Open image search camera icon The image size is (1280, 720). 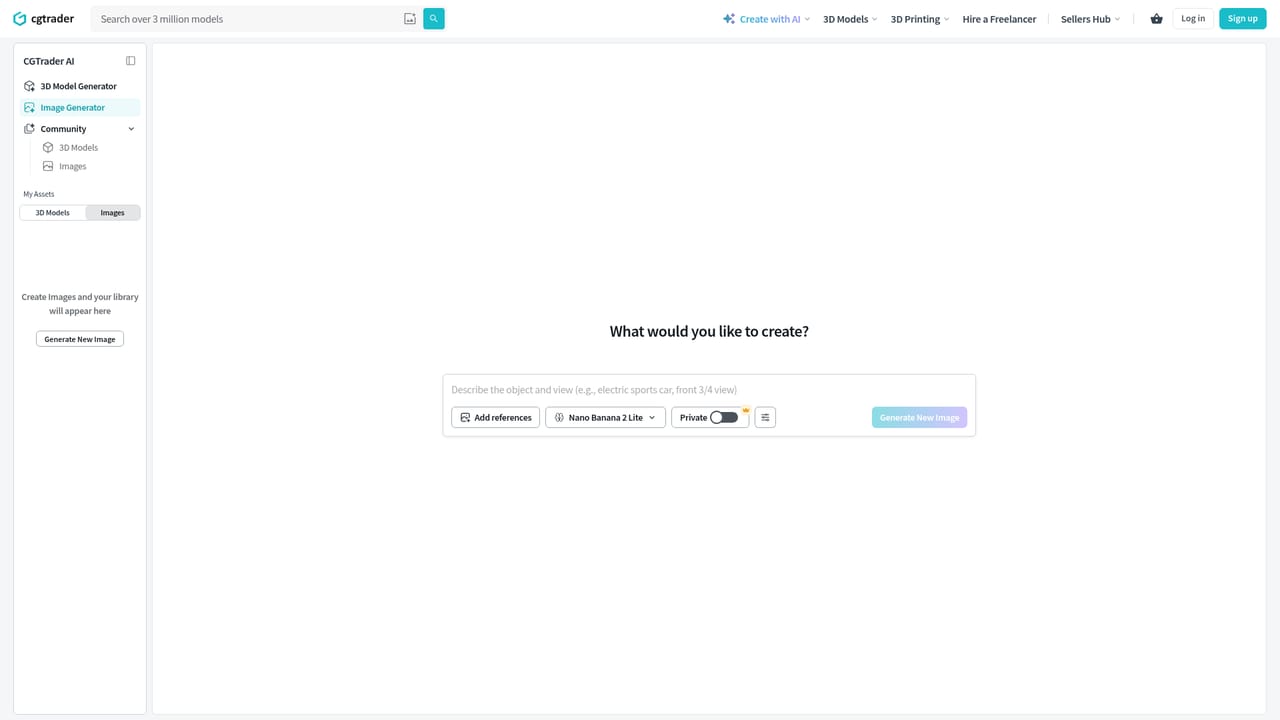tap(410, 19)
